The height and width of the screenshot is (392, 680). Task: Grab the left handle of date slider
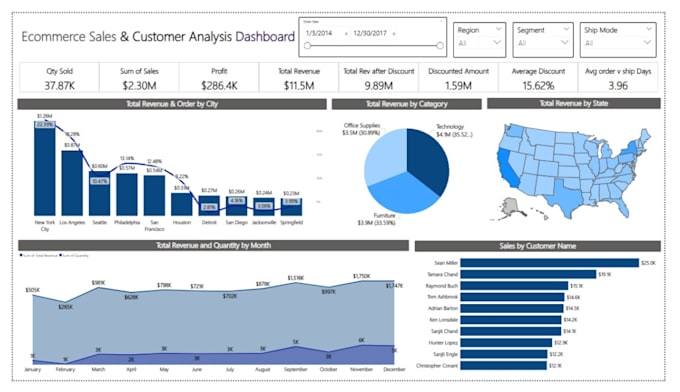pos(307,46)
